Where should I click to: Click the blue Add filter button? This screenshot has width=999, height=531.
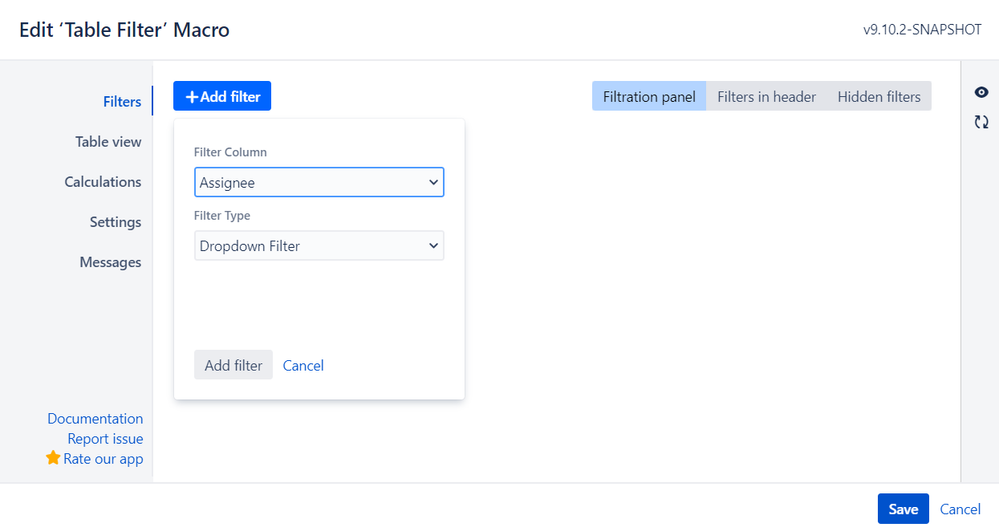click(222, 97)
